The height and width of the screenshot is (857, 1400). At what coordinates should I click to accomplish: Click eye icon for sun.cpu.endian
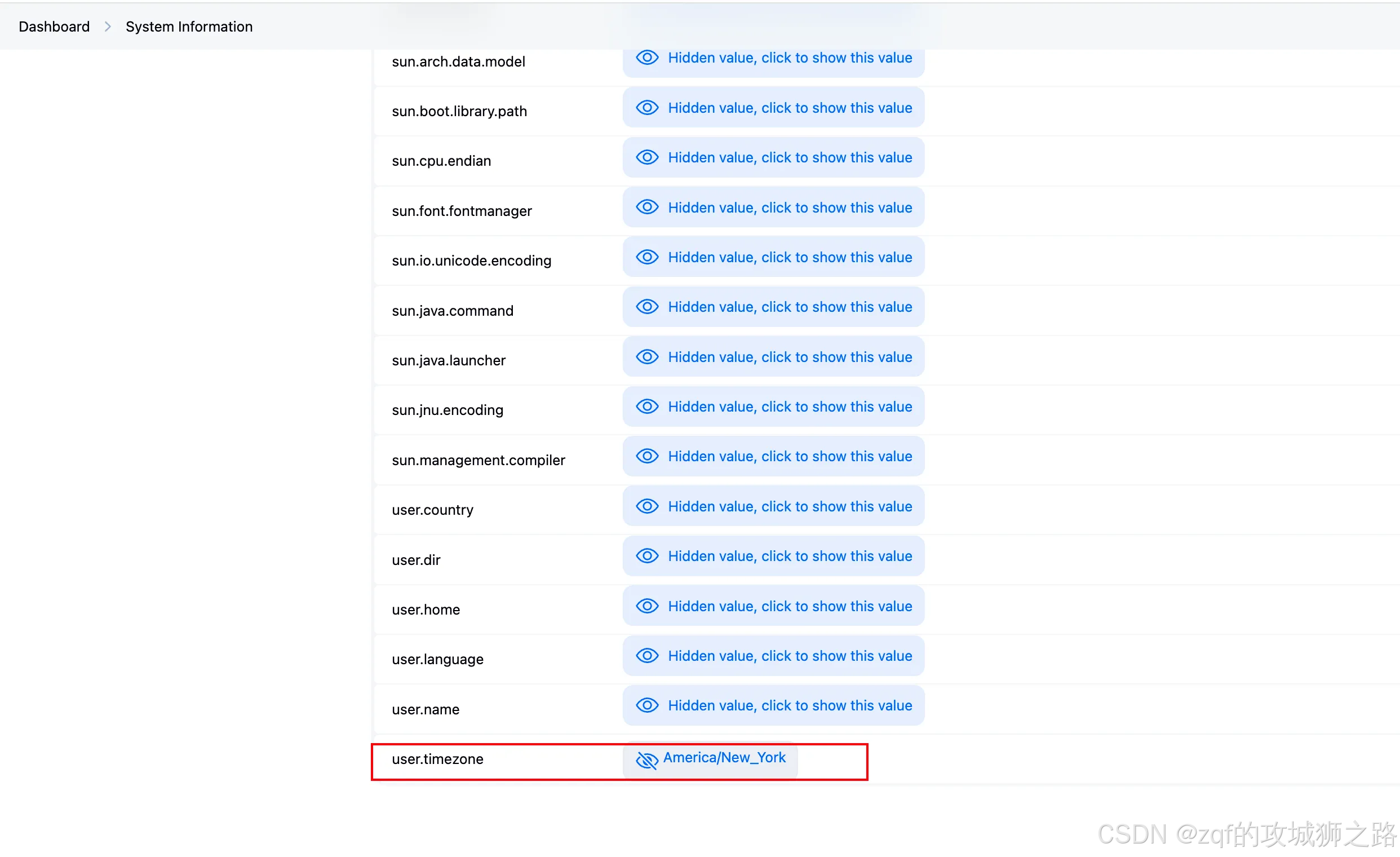pos(646,157)
